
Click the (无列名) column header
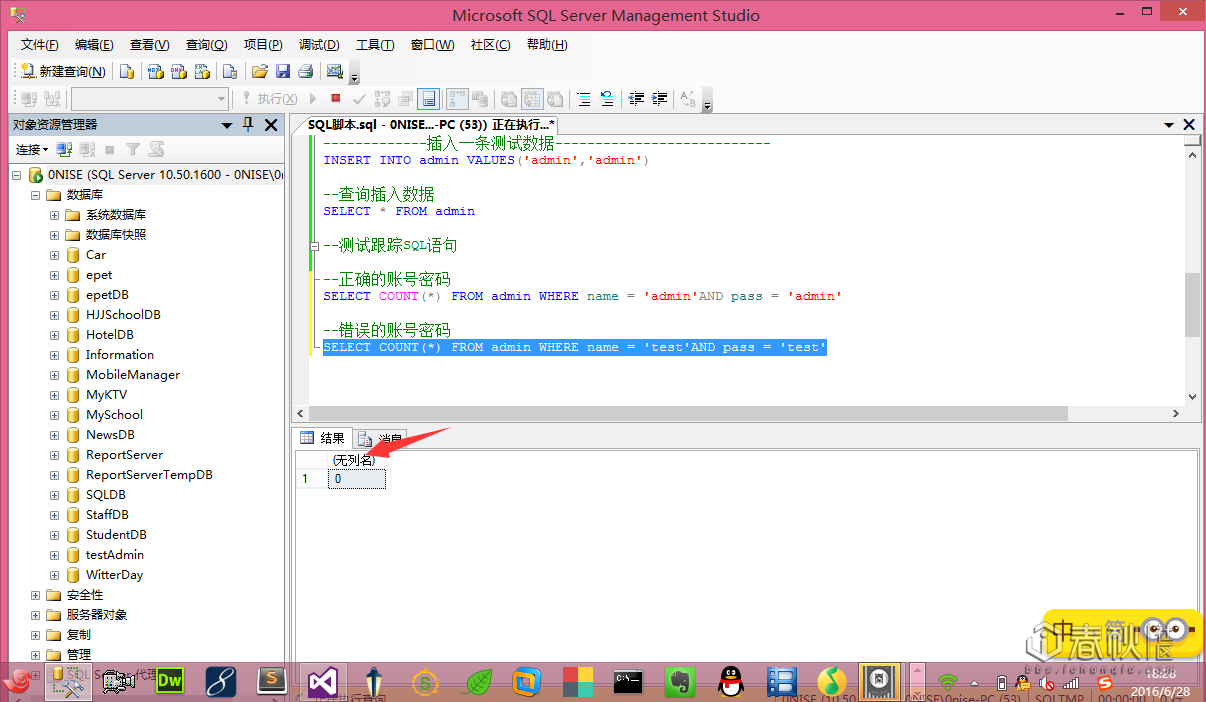[x=356, y=460]
